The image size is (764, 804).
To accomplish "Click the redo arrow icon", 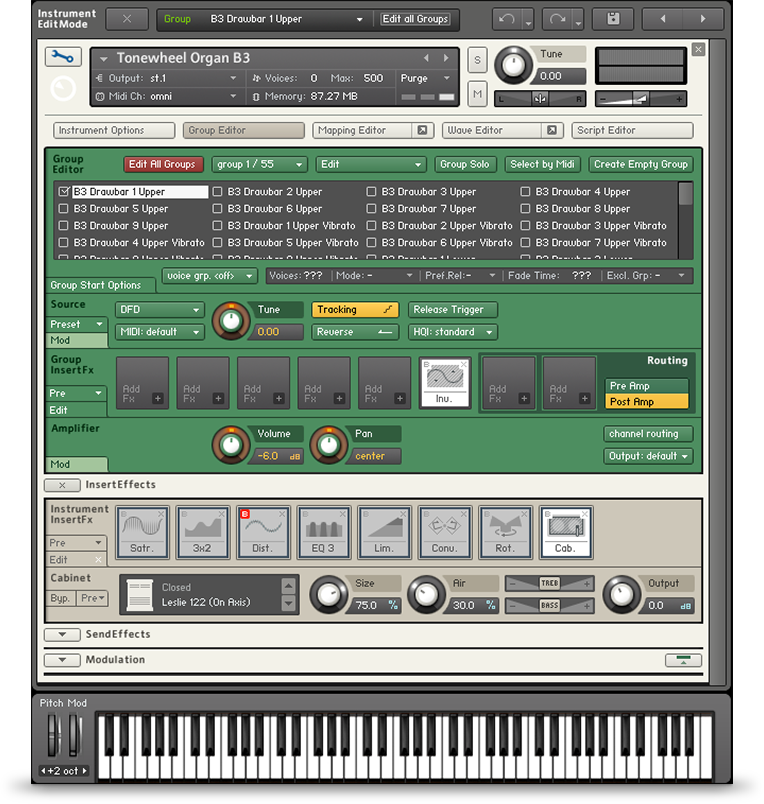I will tap(557, 19).
